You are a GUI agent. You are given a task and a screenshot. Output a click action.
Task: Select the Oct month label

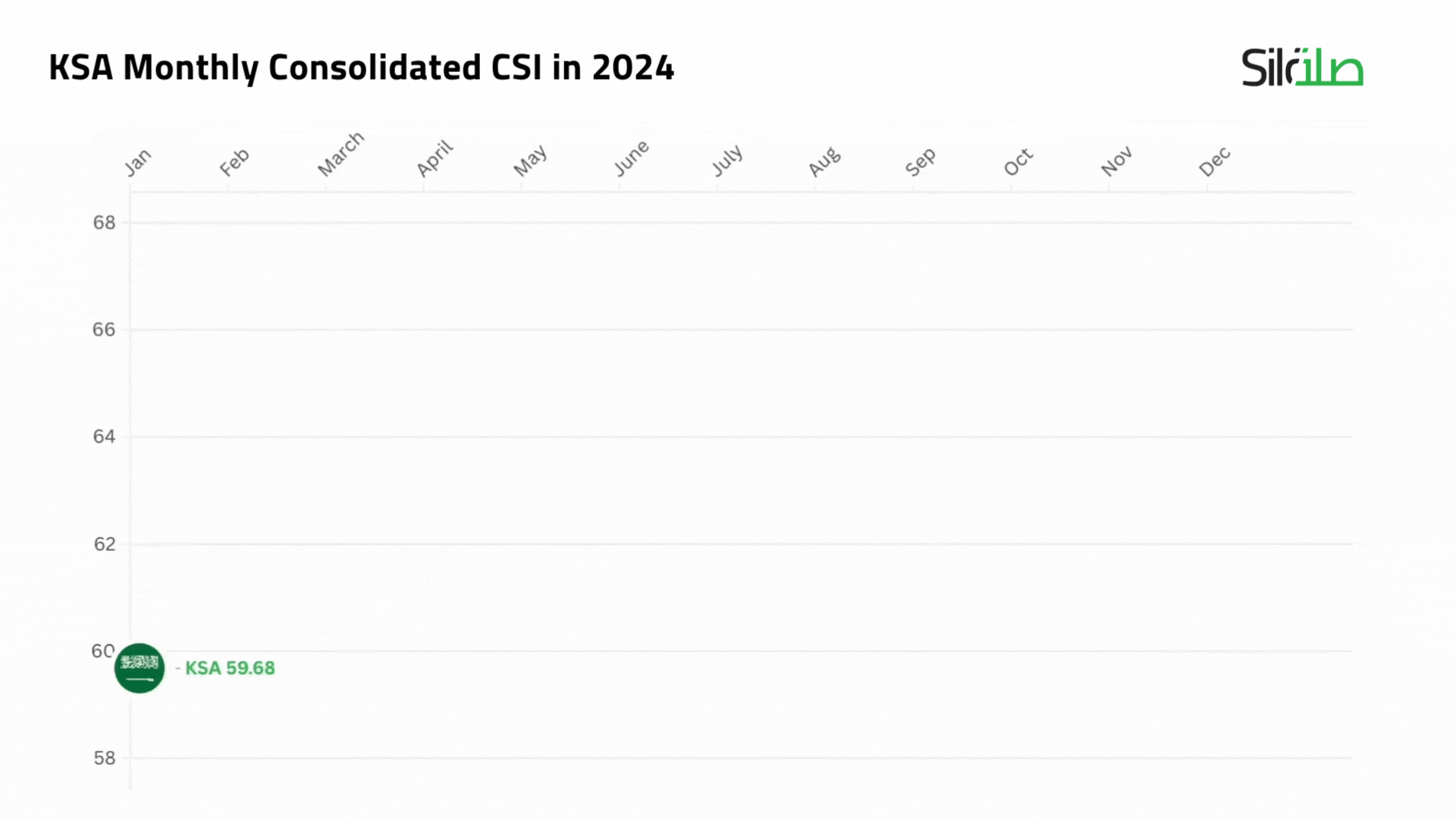[1018, 162]
